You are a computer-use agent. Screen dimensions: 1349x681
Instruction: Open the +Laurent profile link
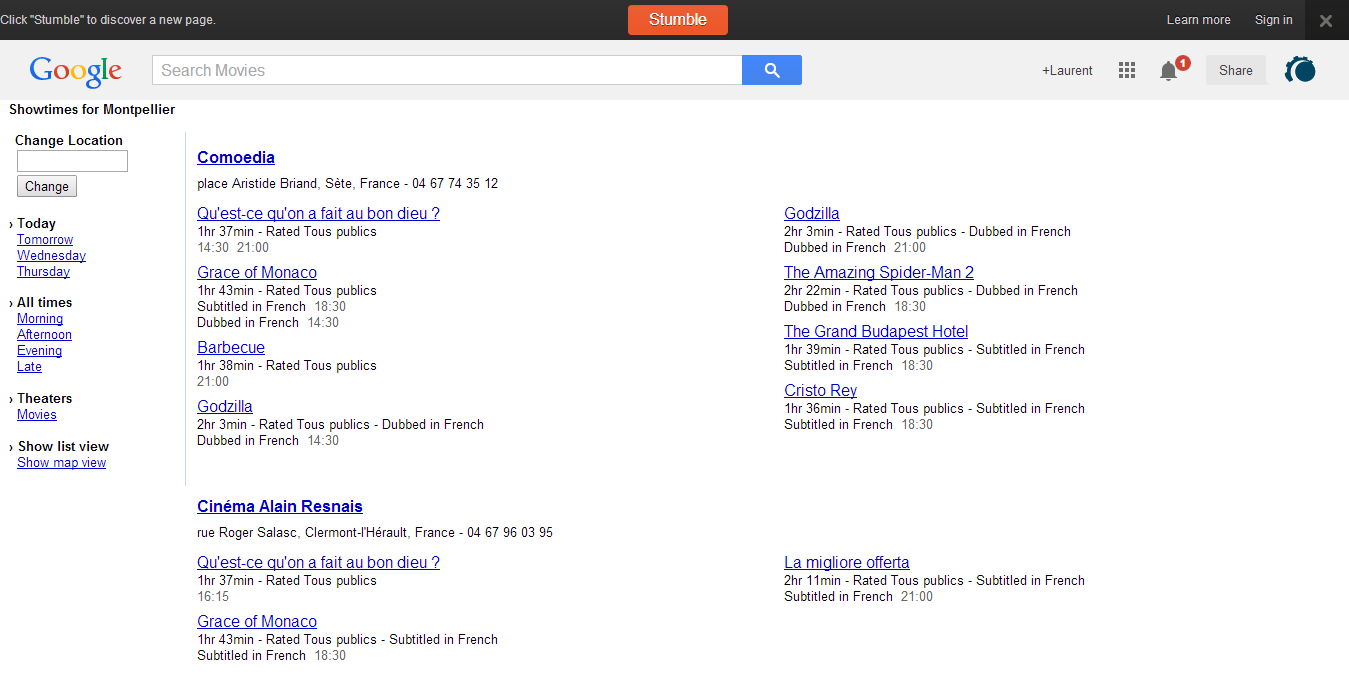(1067, 71)
